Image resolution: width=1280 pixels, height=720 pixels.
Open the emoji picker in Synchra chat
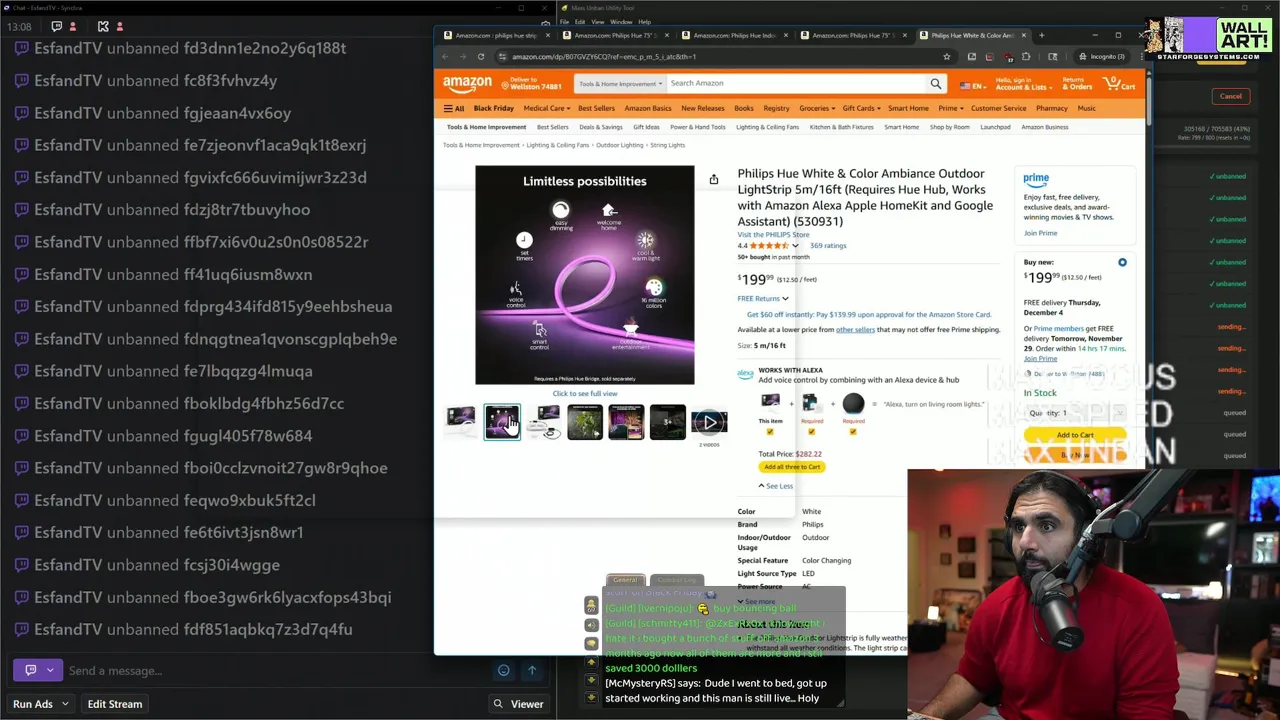point(504,671)
